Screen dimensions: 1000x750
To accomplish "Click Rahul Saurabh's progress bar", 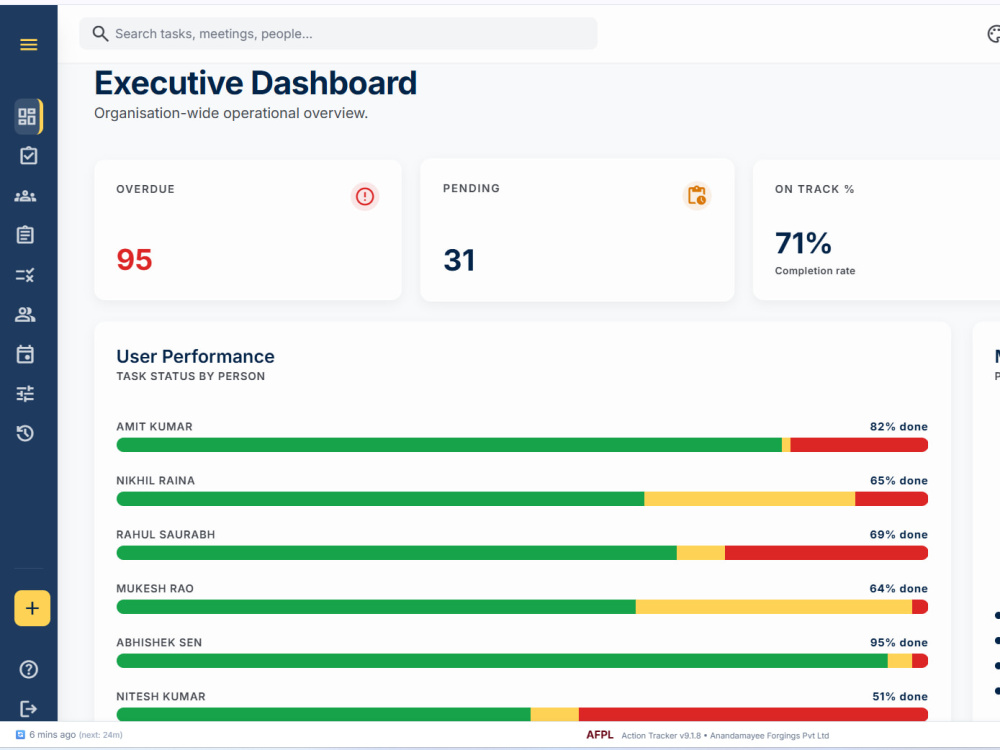I will pos(522,553).
